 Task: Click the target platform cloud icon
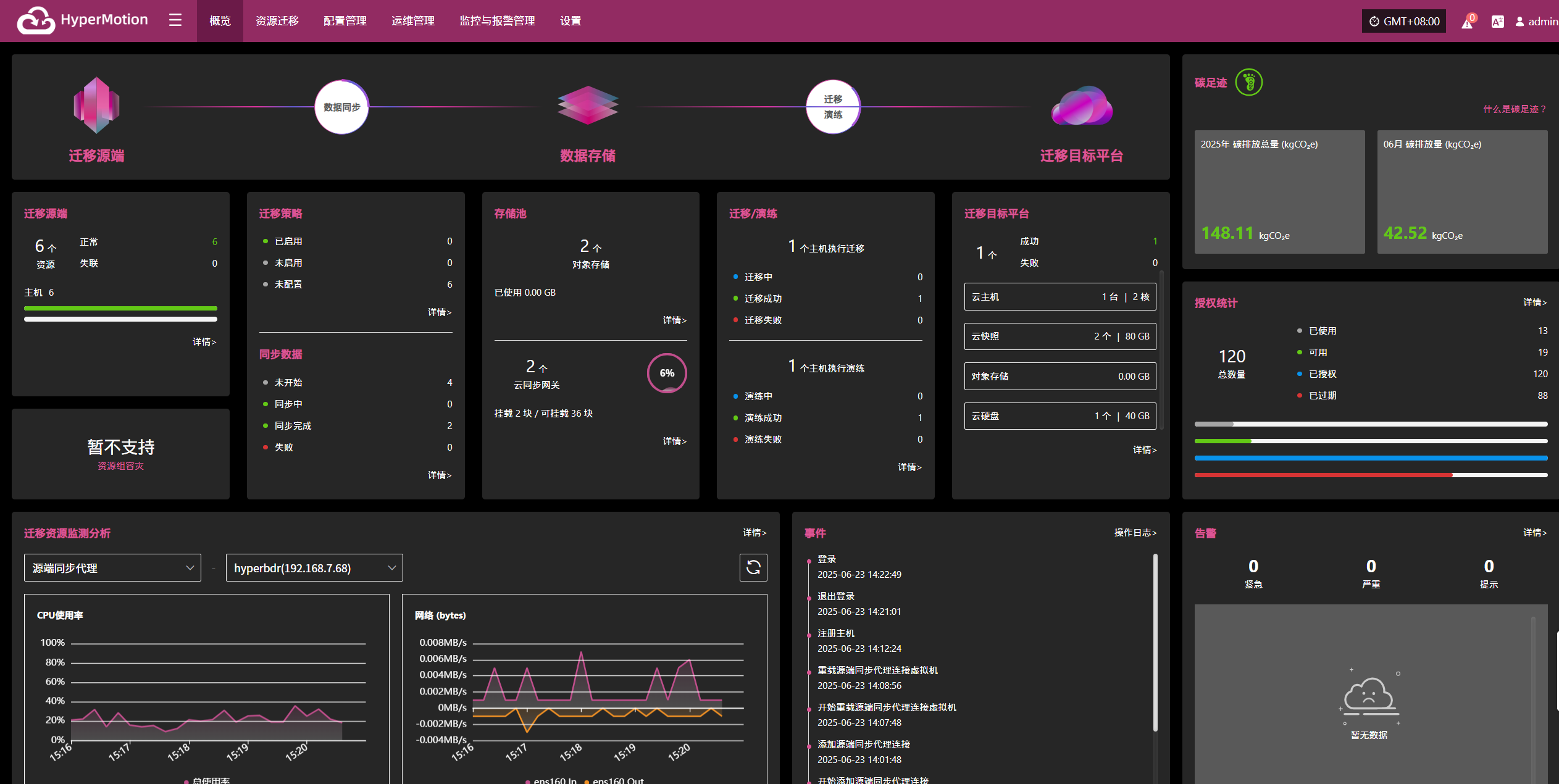[1082, 106]
